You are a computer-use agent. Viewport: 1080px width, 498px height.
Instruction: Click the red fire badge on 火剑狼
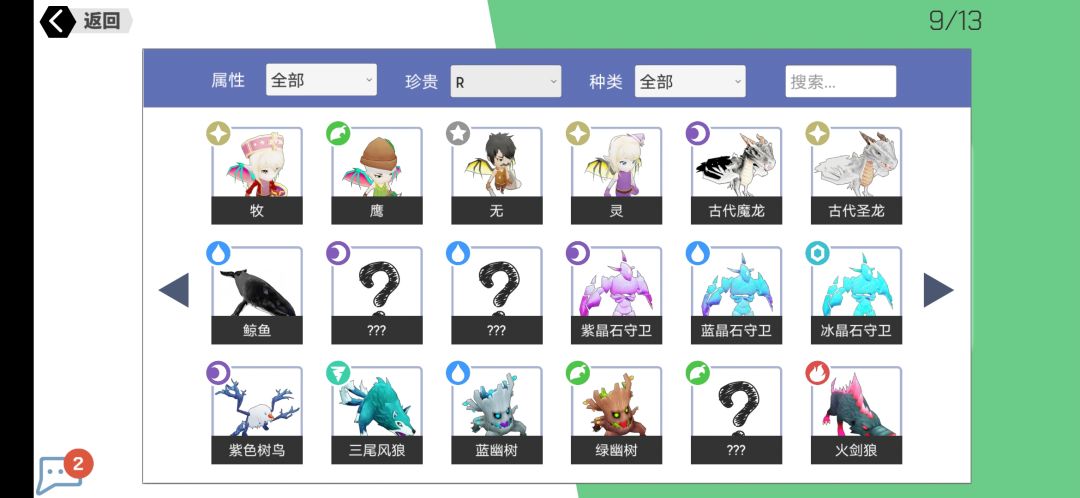(x=817, y=373)
